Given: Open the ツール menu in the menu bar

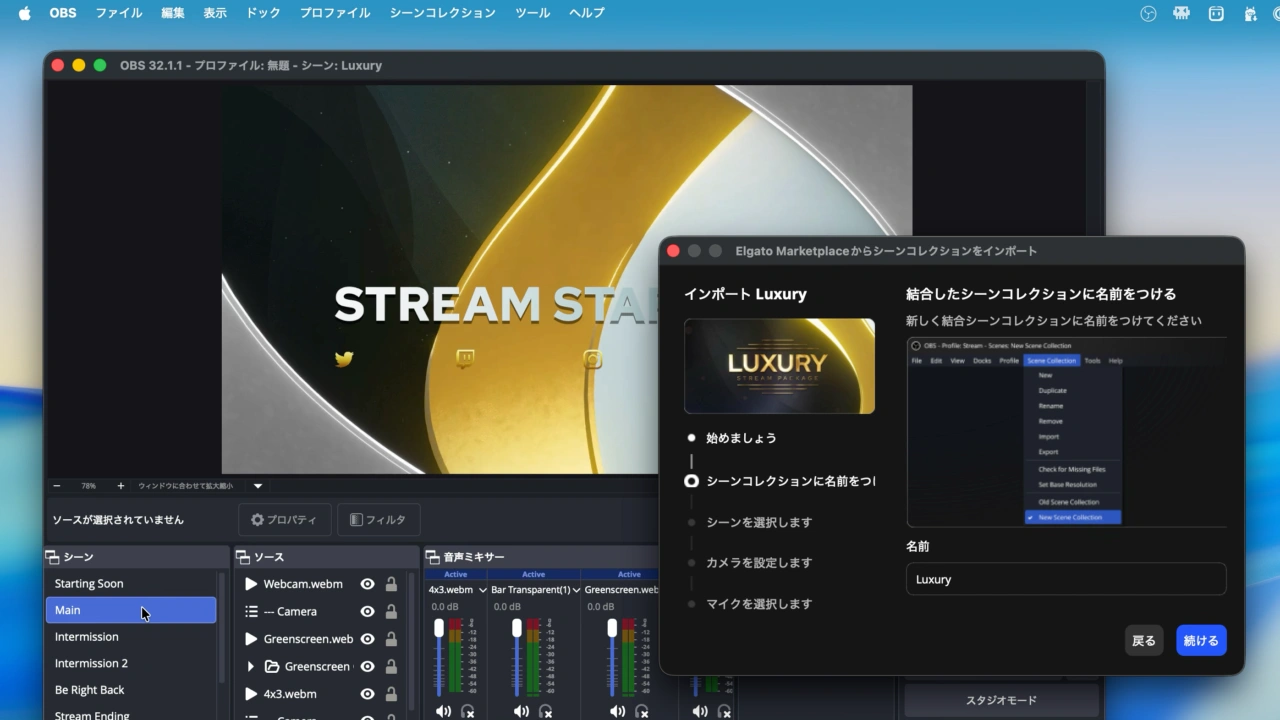Looking at the screenshot, I should [x=532, y=13].
